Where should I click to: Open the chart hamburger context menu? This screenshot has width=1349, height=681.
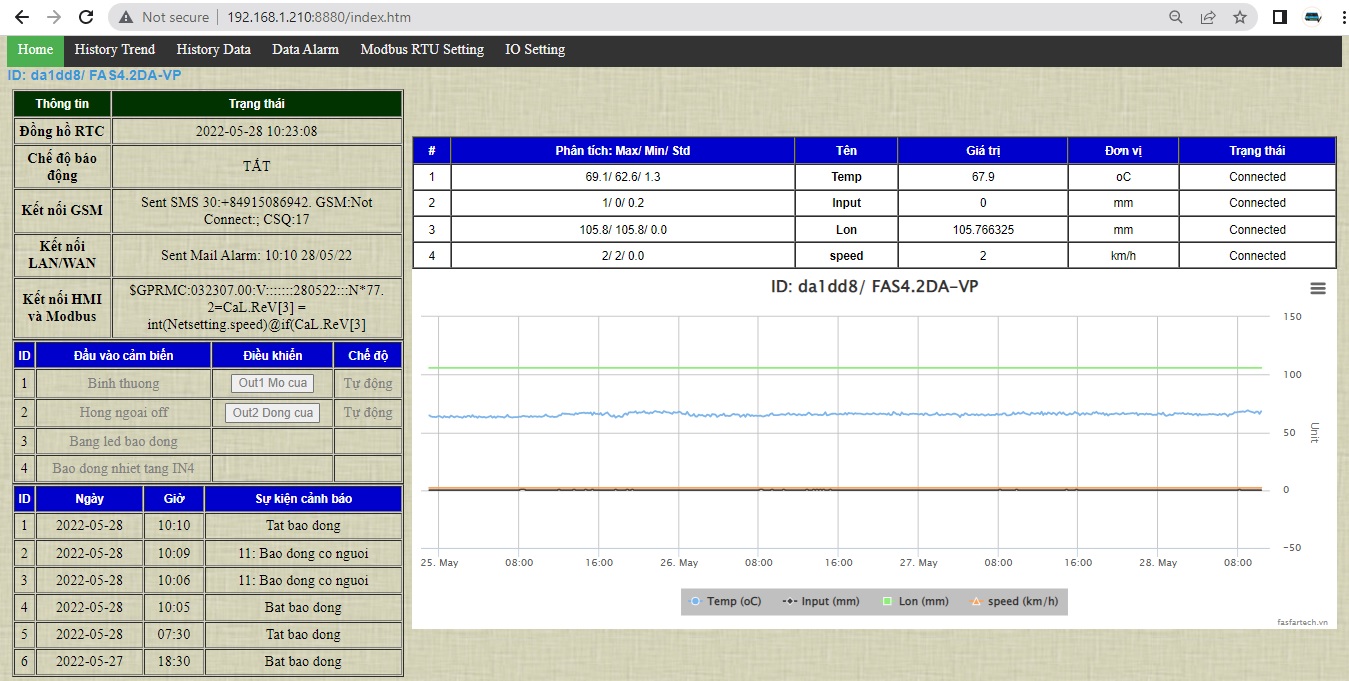point(1317,288)
